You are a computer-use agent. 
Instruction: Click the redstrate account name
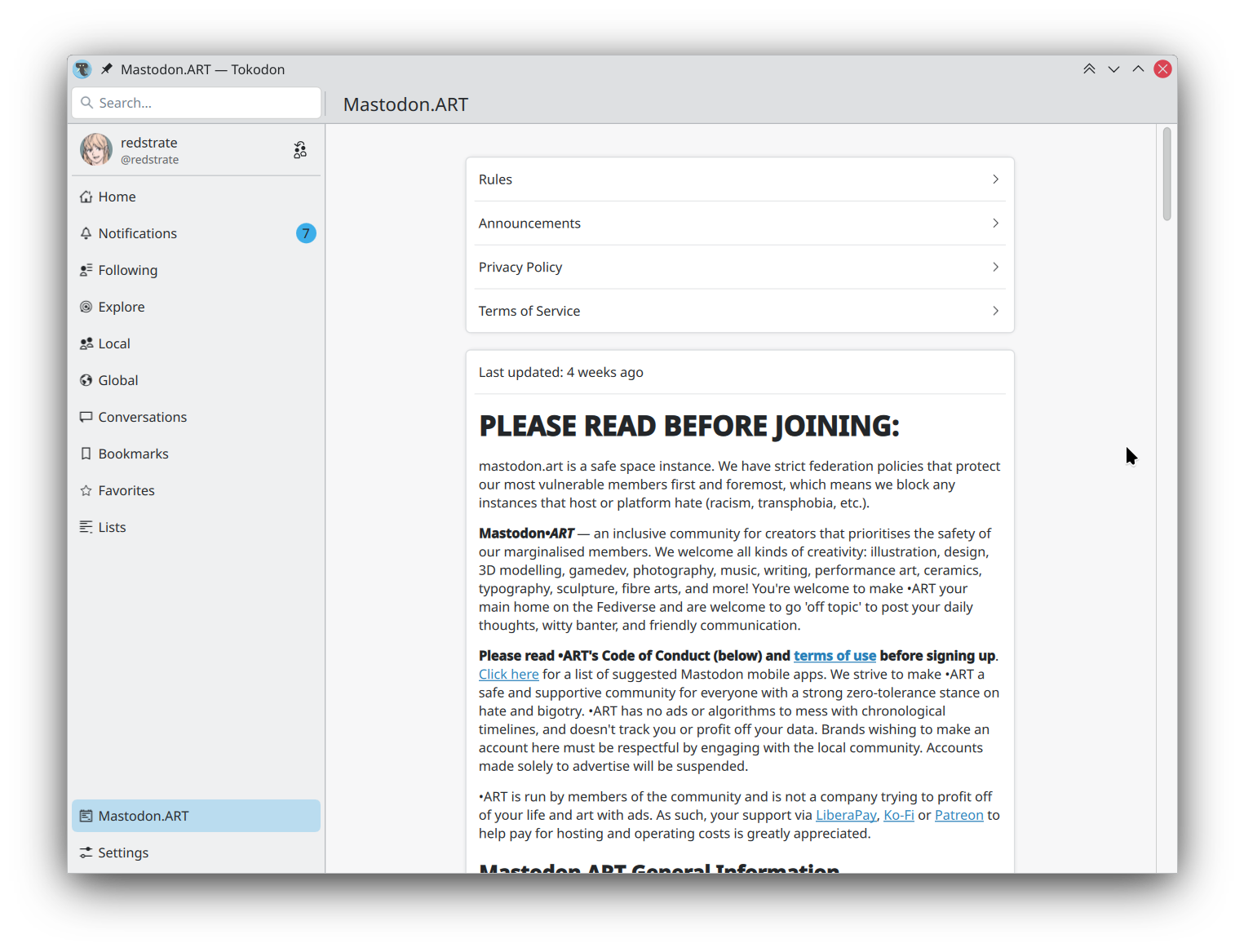(149, 143)
